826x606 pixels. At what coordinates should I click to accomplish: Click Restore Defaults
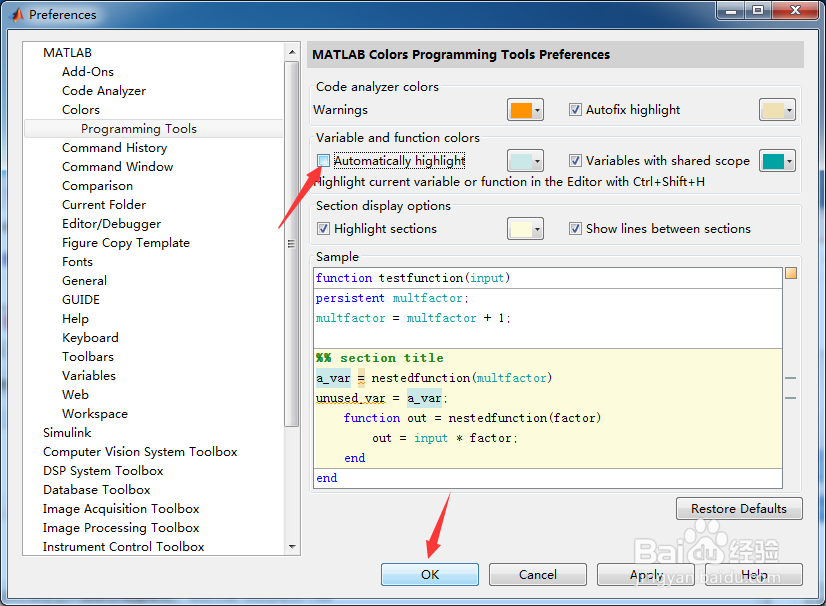pyautogui.click(x=739, y=509)
